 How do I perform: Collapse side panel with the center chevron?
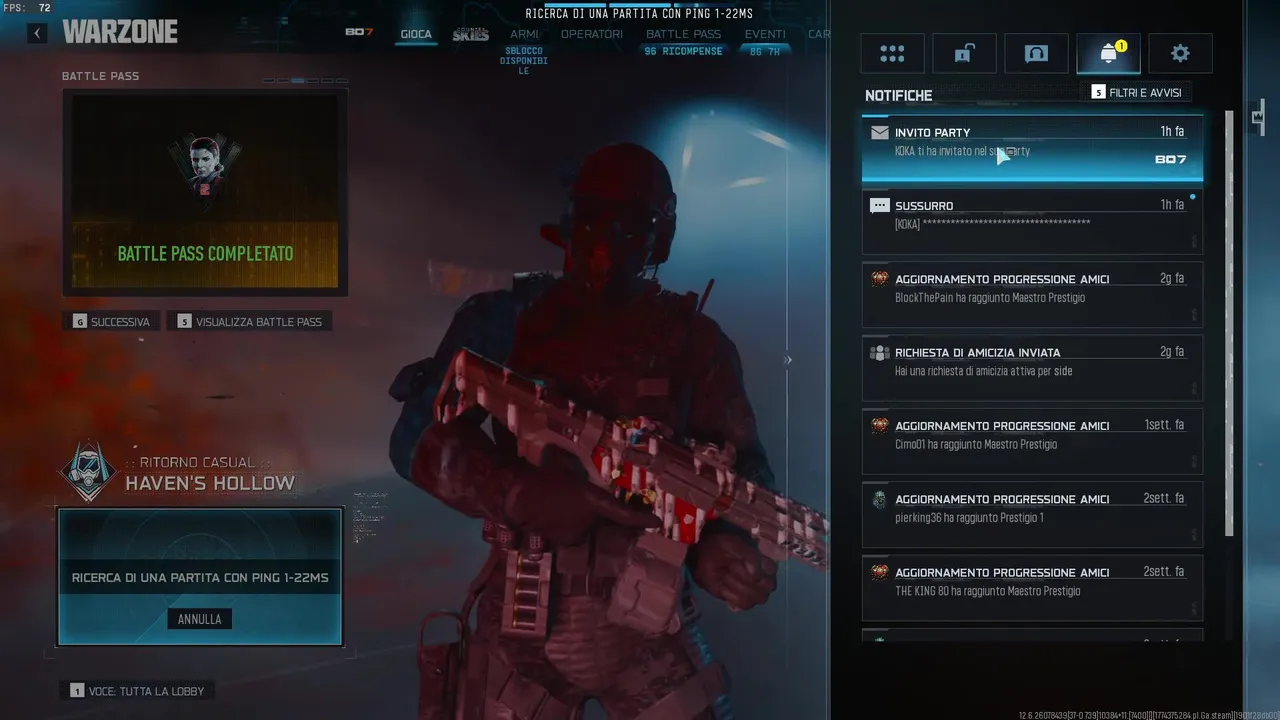click(x=788, y=360)
